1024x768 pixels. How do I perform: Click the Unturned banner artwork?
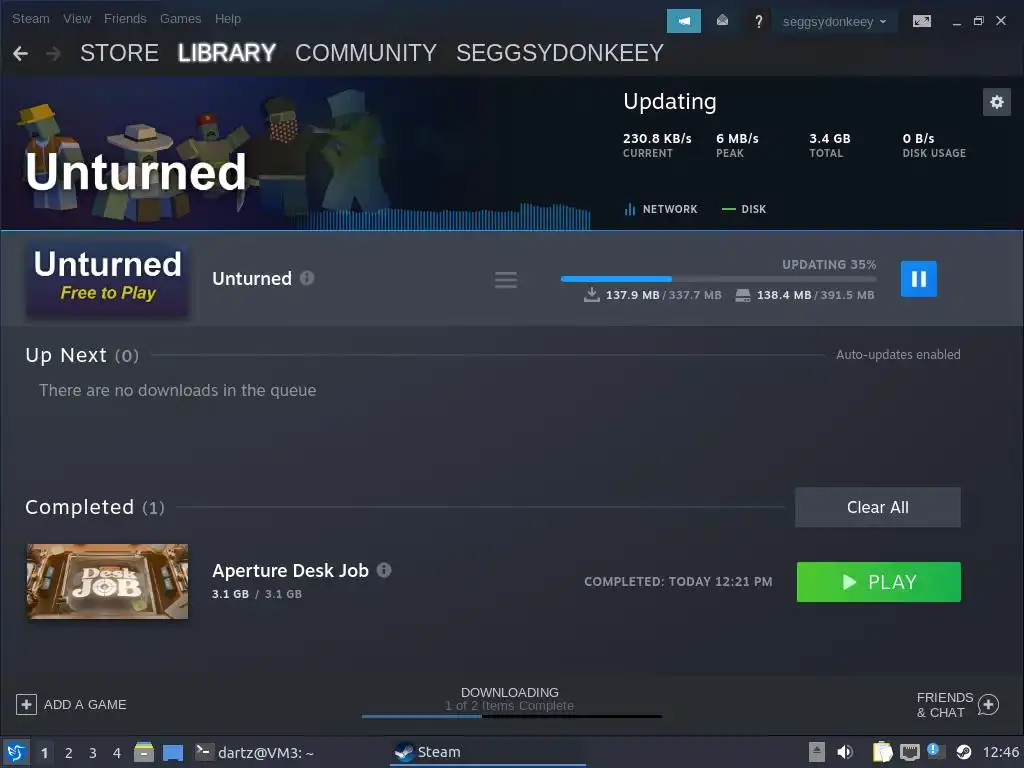tap(295, 153)
